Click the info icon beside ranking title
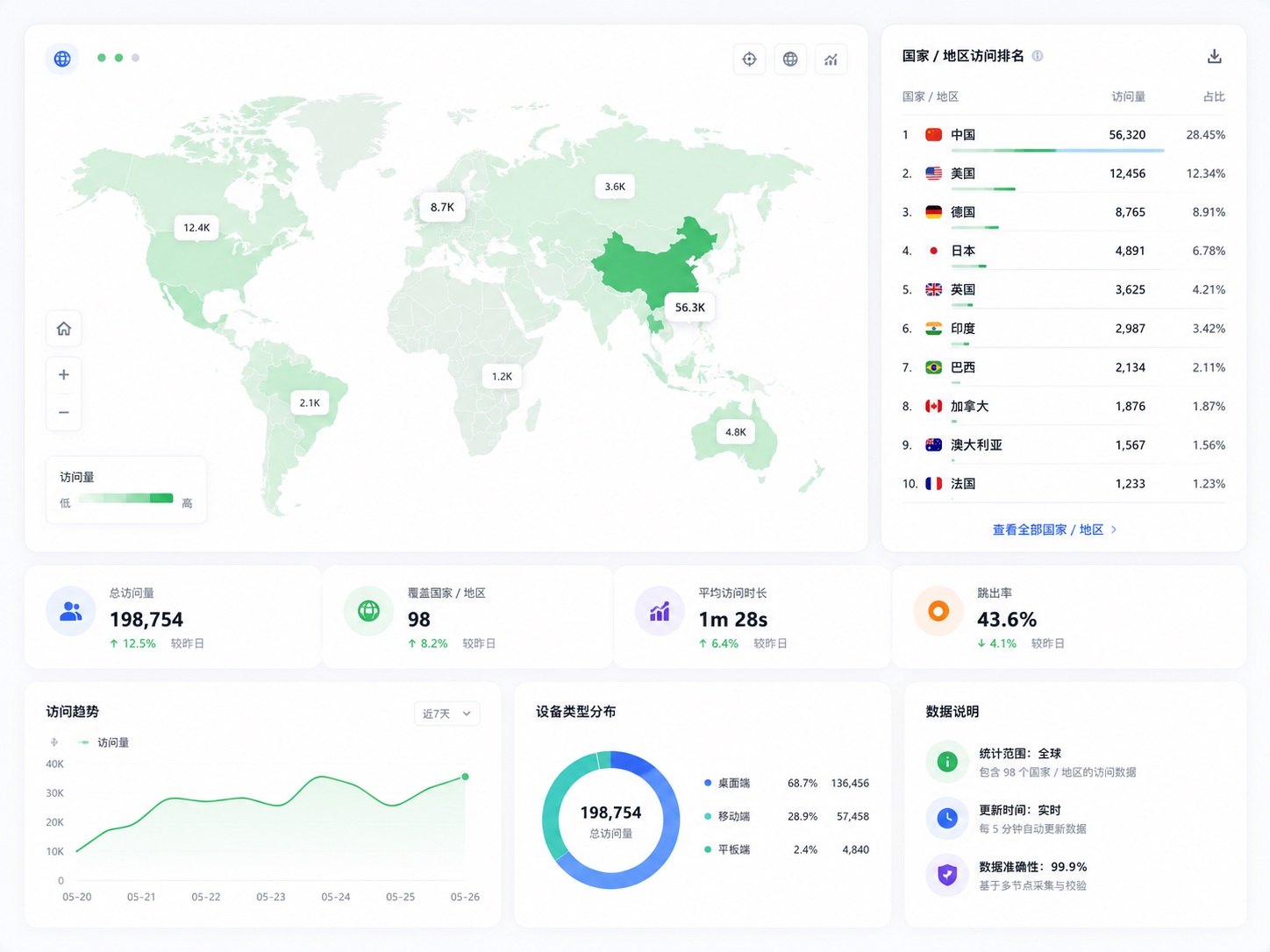This screenshot has height=952, width=1270. (x=1038, y=56)
